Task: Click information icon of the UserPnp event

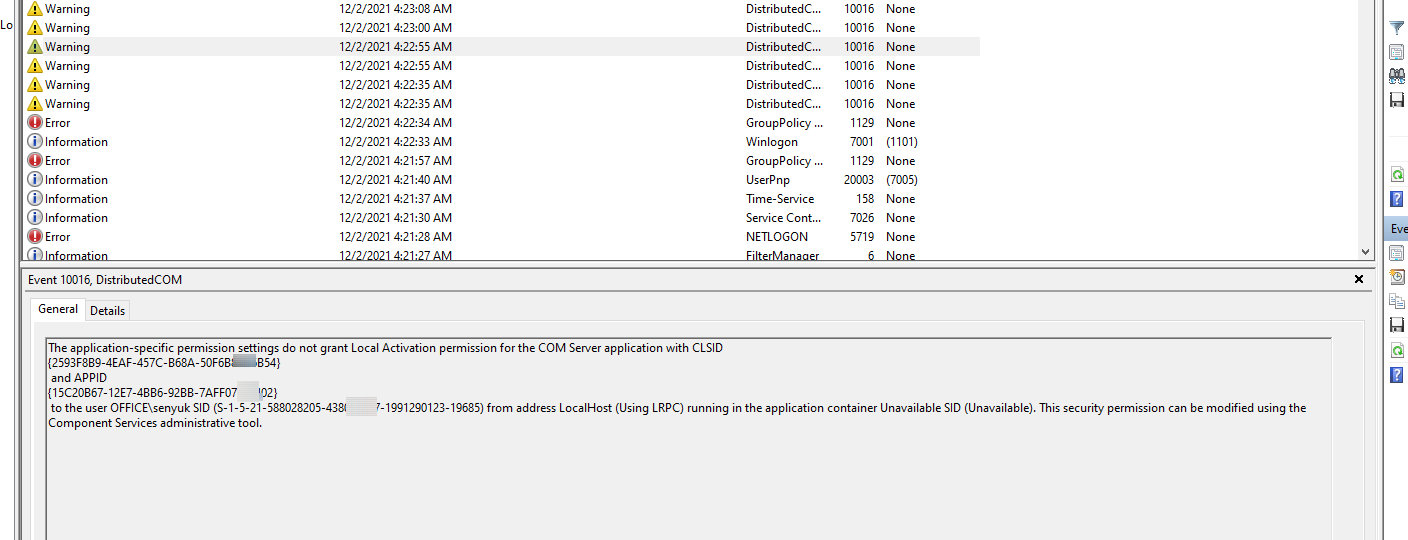Action: point(35,180)
